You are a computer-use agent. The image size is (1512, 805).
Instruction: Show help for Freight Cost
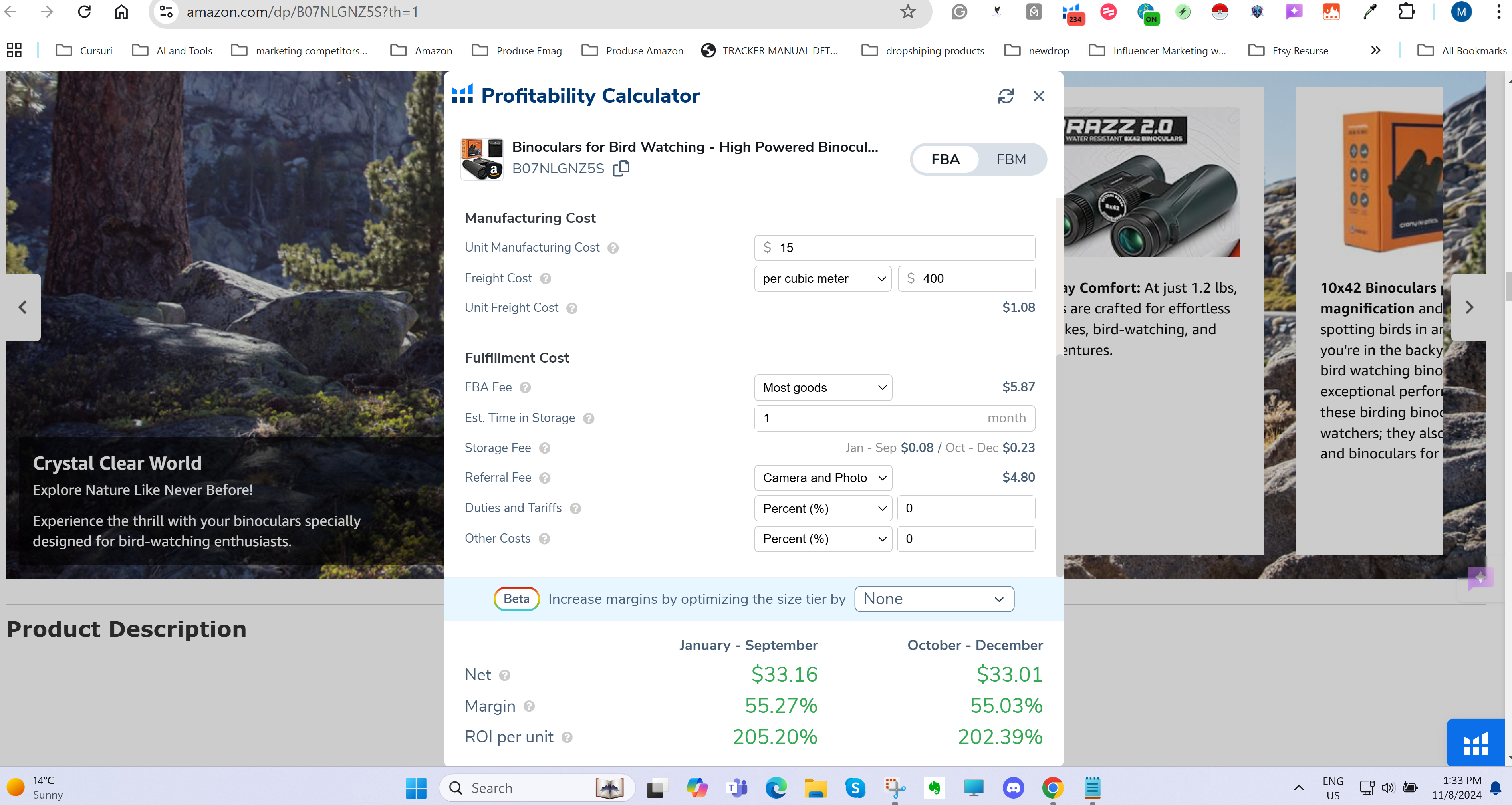[545, 279]
